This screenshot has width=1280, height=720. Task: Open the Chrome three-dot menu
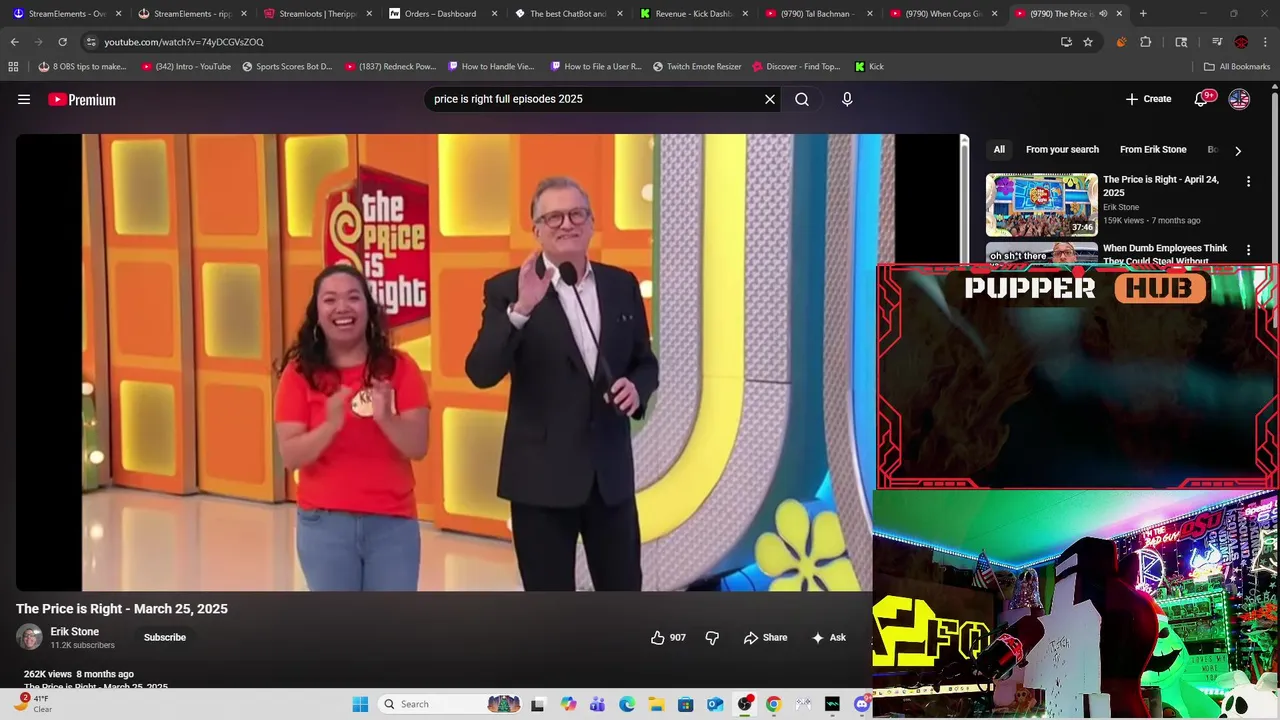[x=1266, y=42]
